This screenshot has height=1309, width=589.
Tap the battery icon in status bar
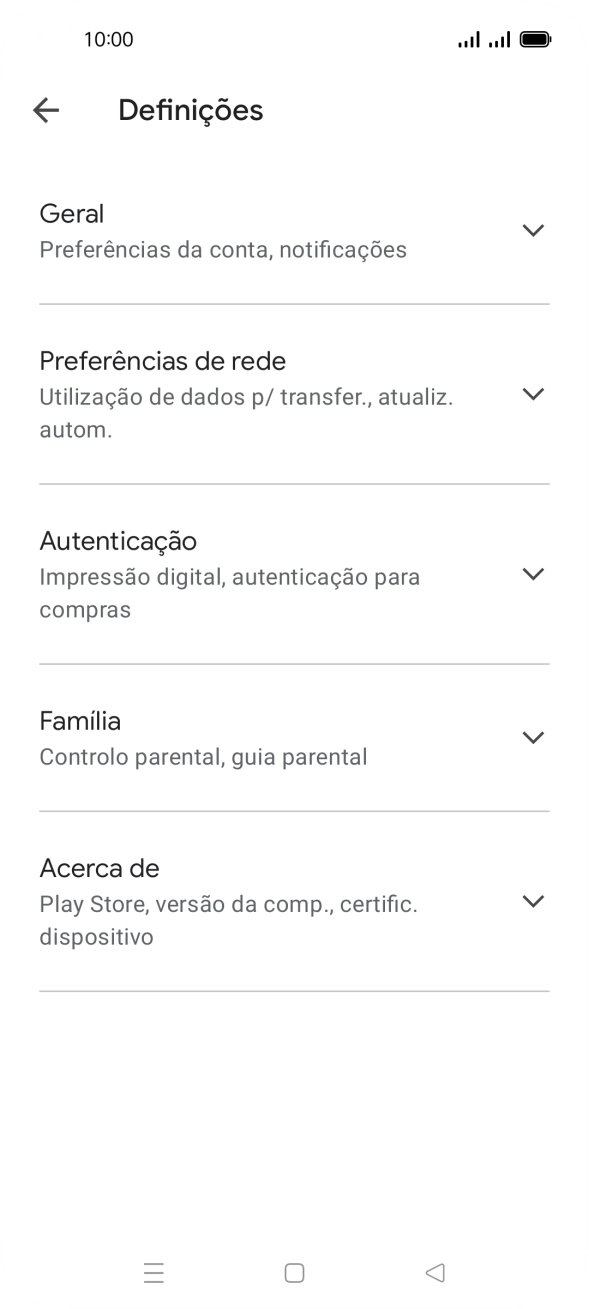click(x=537, y=39)
